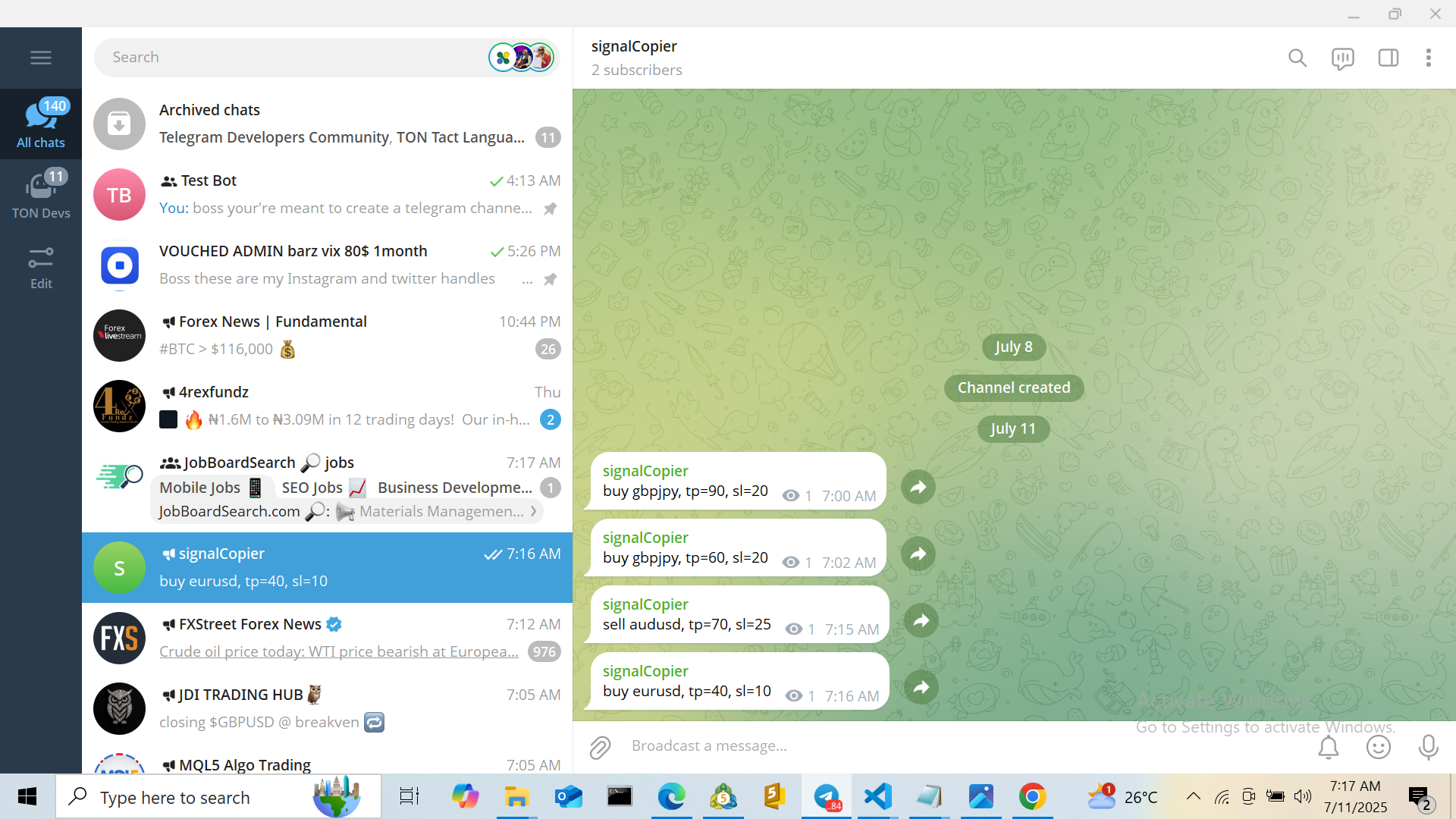Open the terminal app on taskbar
The image size is (1456, 819).
coord(620,797)
